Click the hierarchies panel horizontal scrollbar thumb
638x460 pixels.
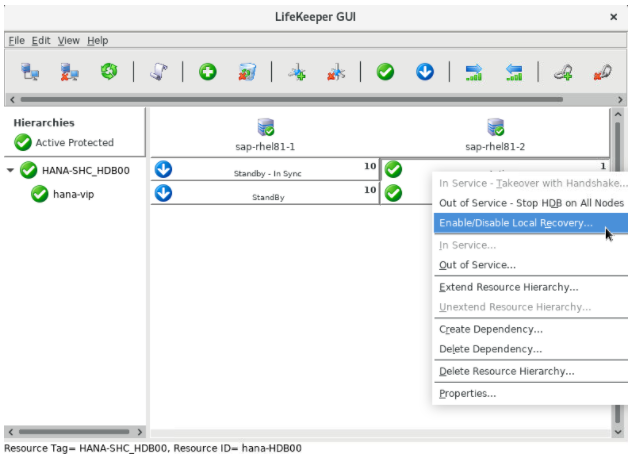(x=74, y=432)
